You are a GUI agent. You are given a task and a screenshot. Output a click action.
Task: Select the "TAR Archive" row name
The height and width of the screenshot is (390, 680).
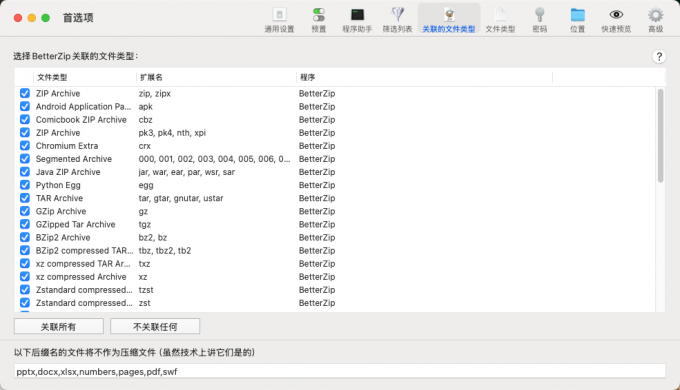click(59, 198)
